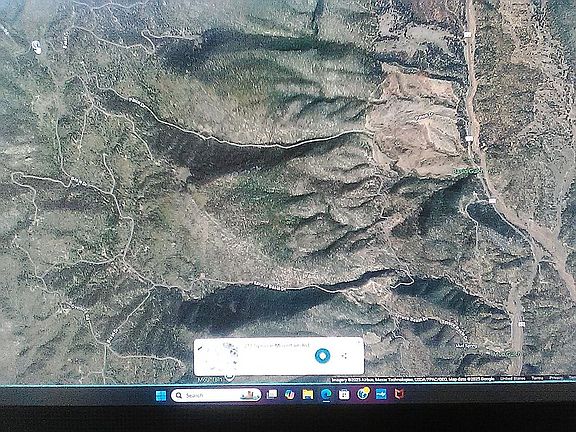Open Task View from the taskbar
576x432 pixels.
click(272, 395)
